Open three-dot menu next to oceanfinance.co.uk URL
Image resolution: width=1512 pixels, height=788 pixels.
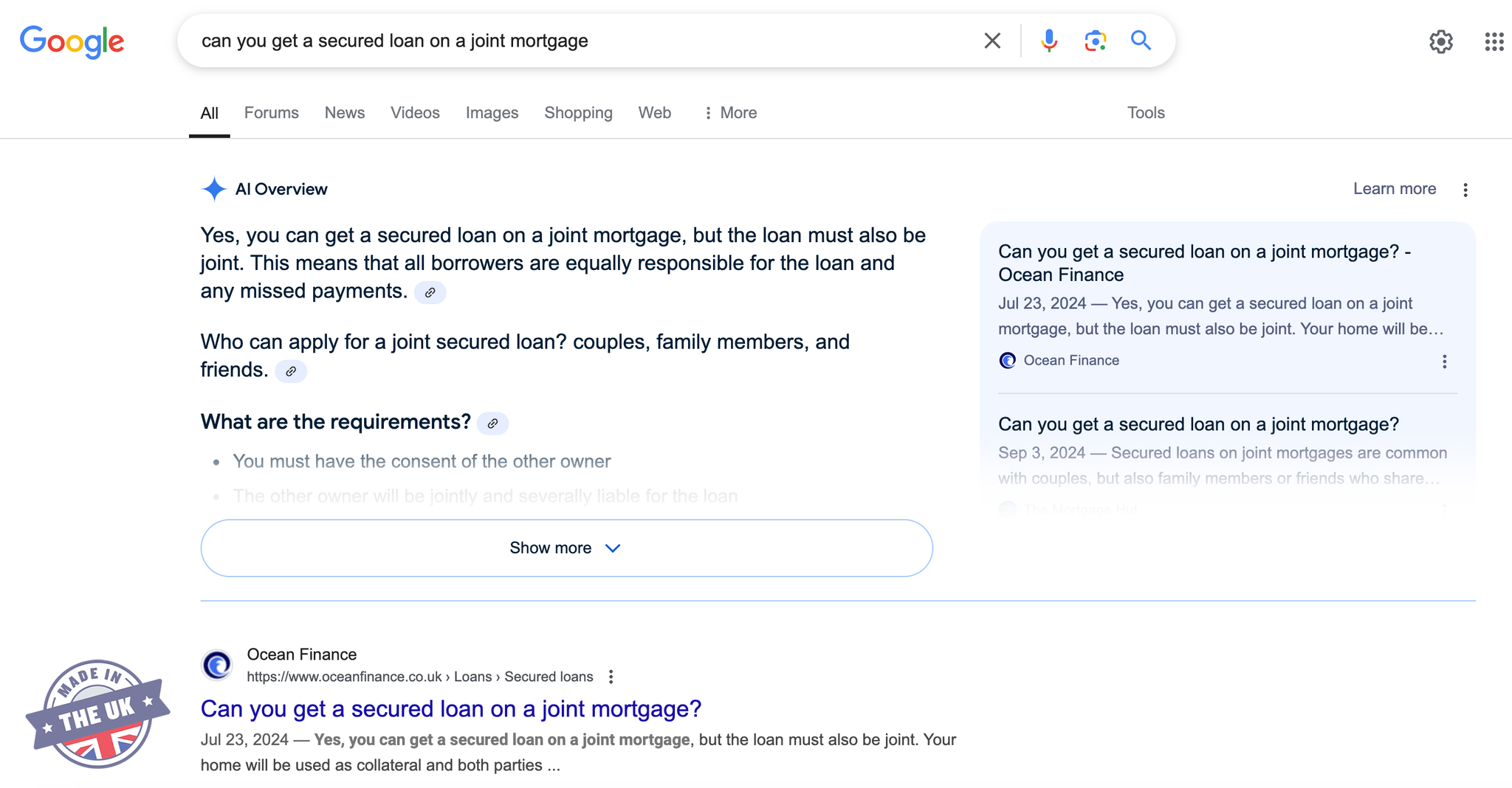click(611, 677)
